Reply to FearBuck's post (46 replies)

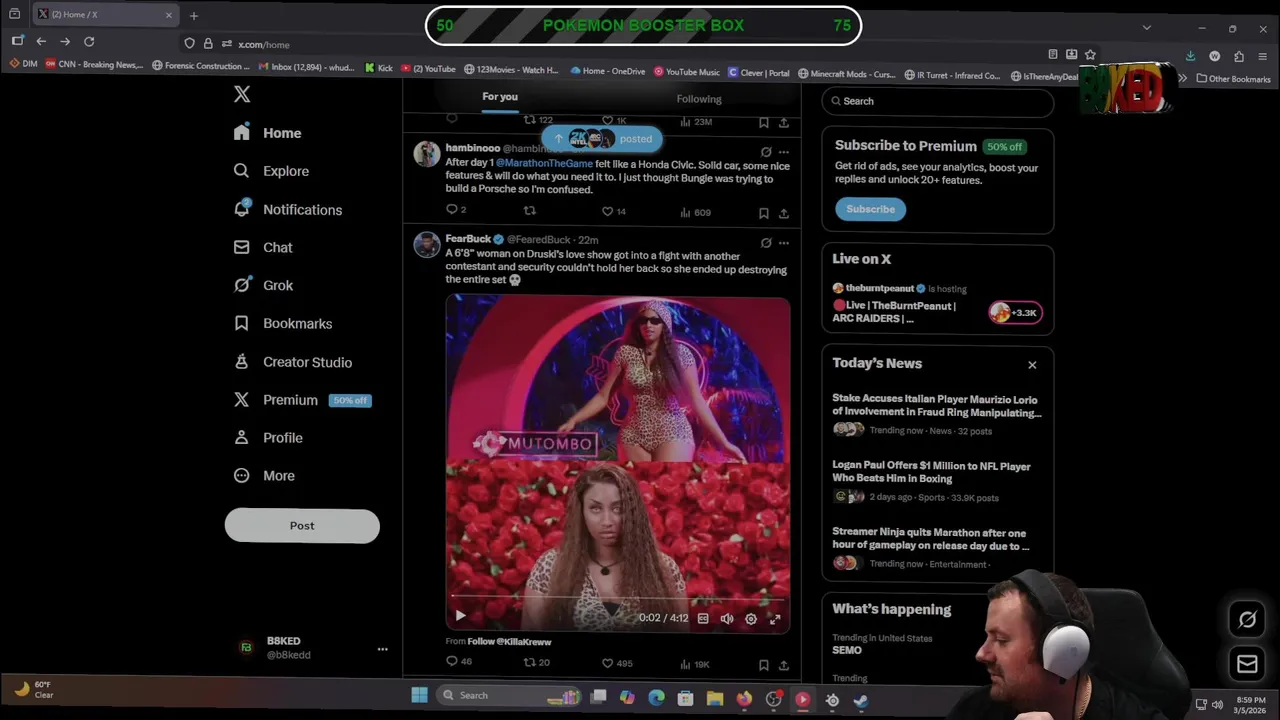click(459, 662)
